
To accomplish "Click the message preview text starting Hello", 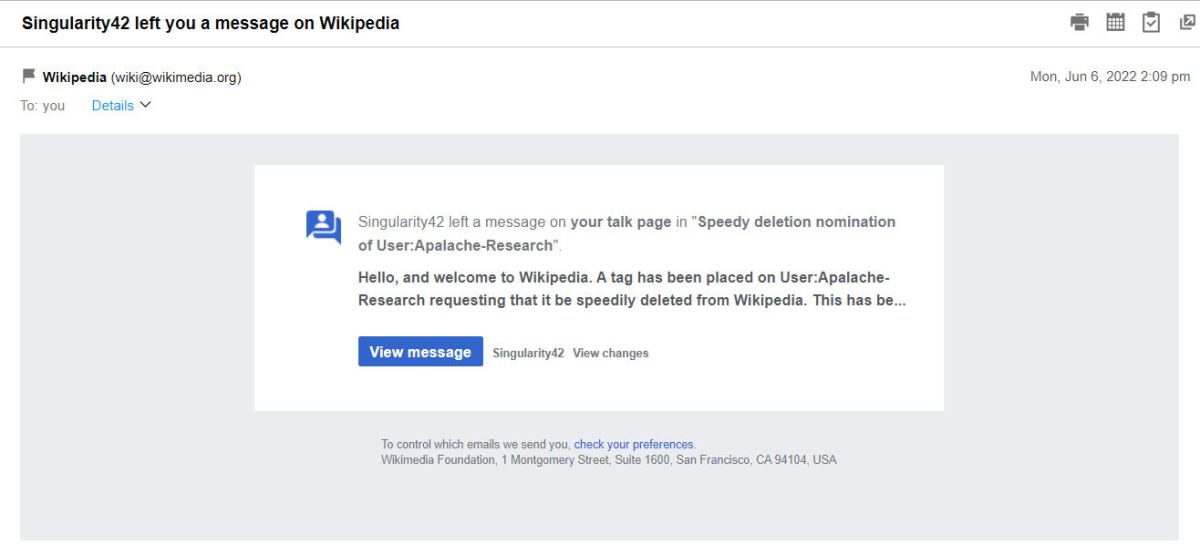I will click(x=631, y=289).
